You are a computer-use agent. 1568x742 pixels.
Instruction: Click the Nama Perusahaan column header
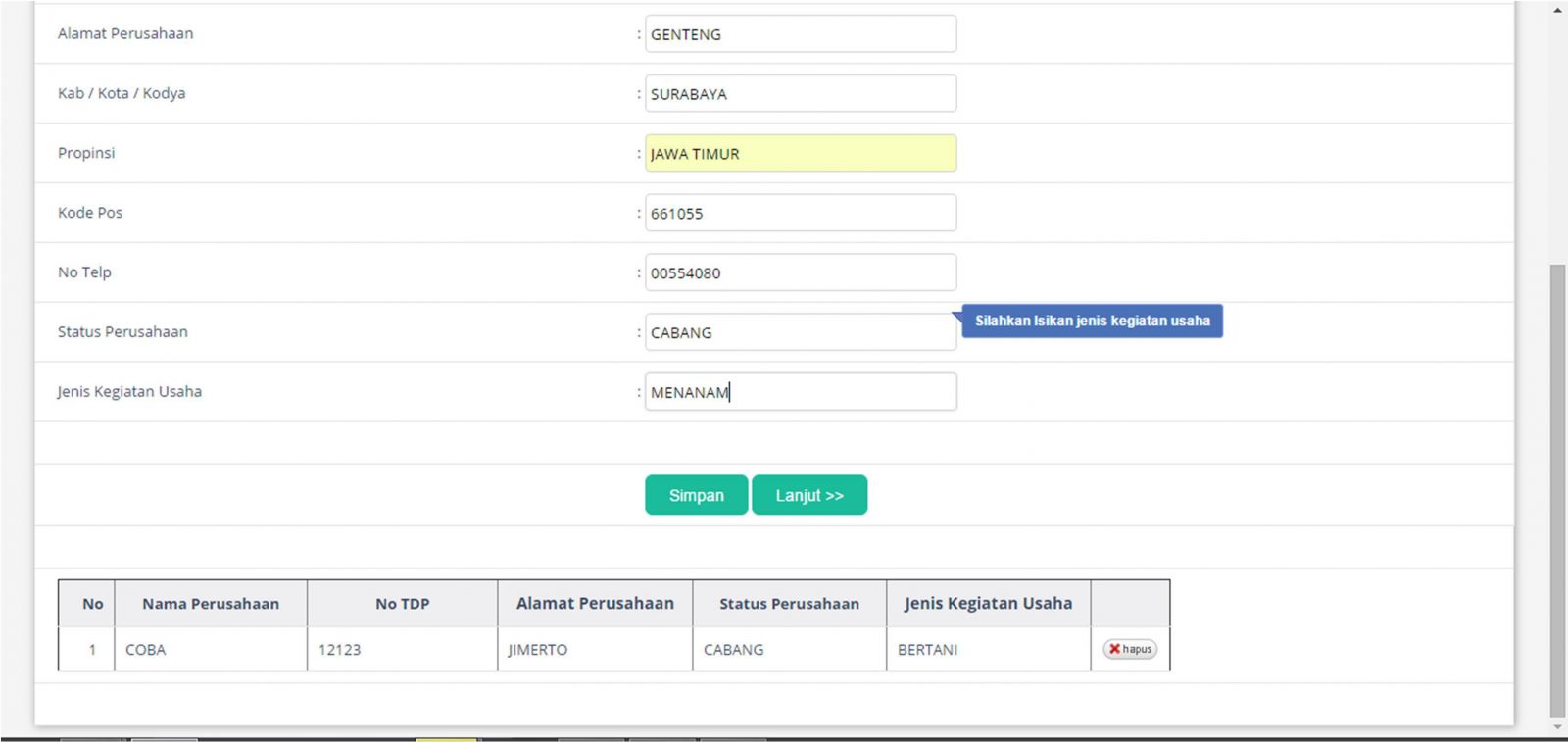click(211, 604)
